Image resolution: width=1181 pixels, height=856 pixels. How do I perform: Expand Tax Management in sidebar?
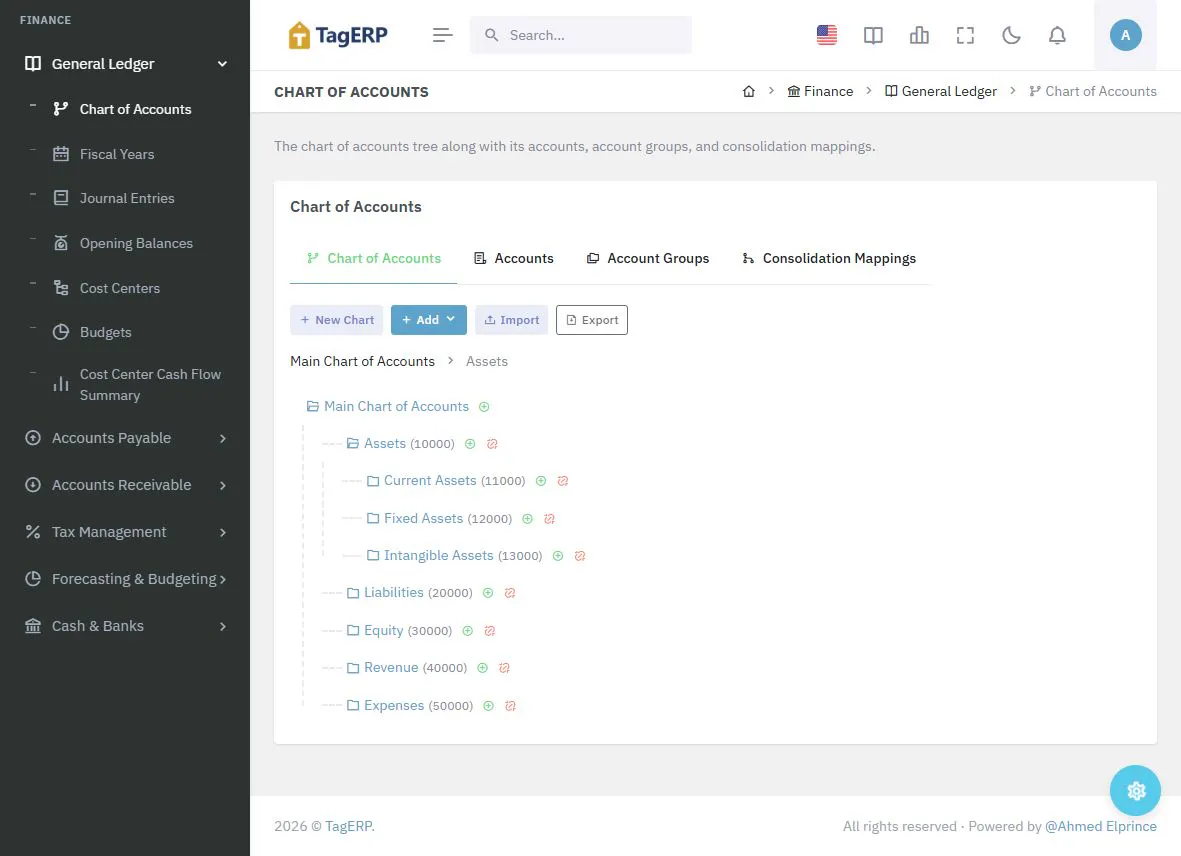pos(125,532)
